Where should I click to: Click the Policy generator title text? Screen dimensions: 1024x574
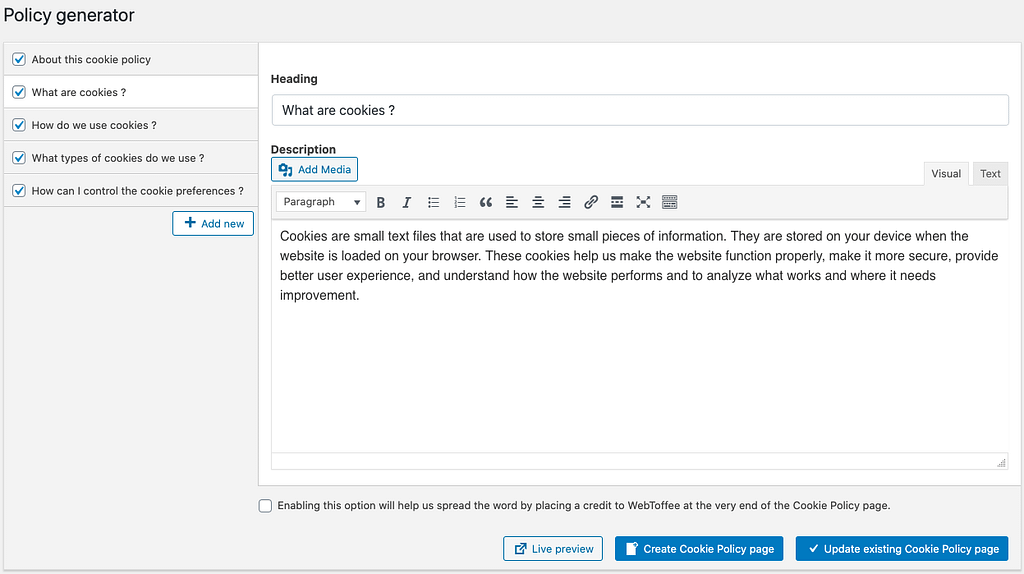click(x=69, y=15)
